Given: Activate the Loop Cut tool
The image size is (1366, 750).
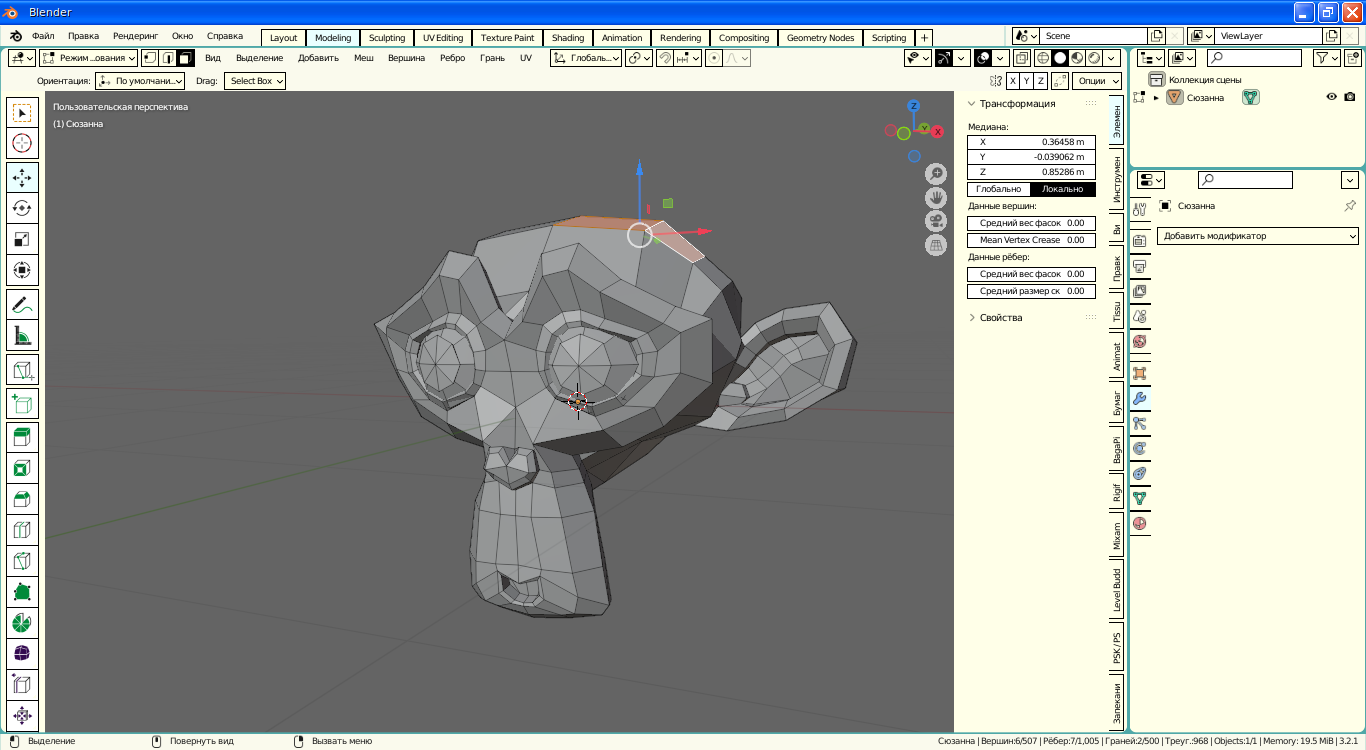Looking at the screenshot, I should (22, 530).
